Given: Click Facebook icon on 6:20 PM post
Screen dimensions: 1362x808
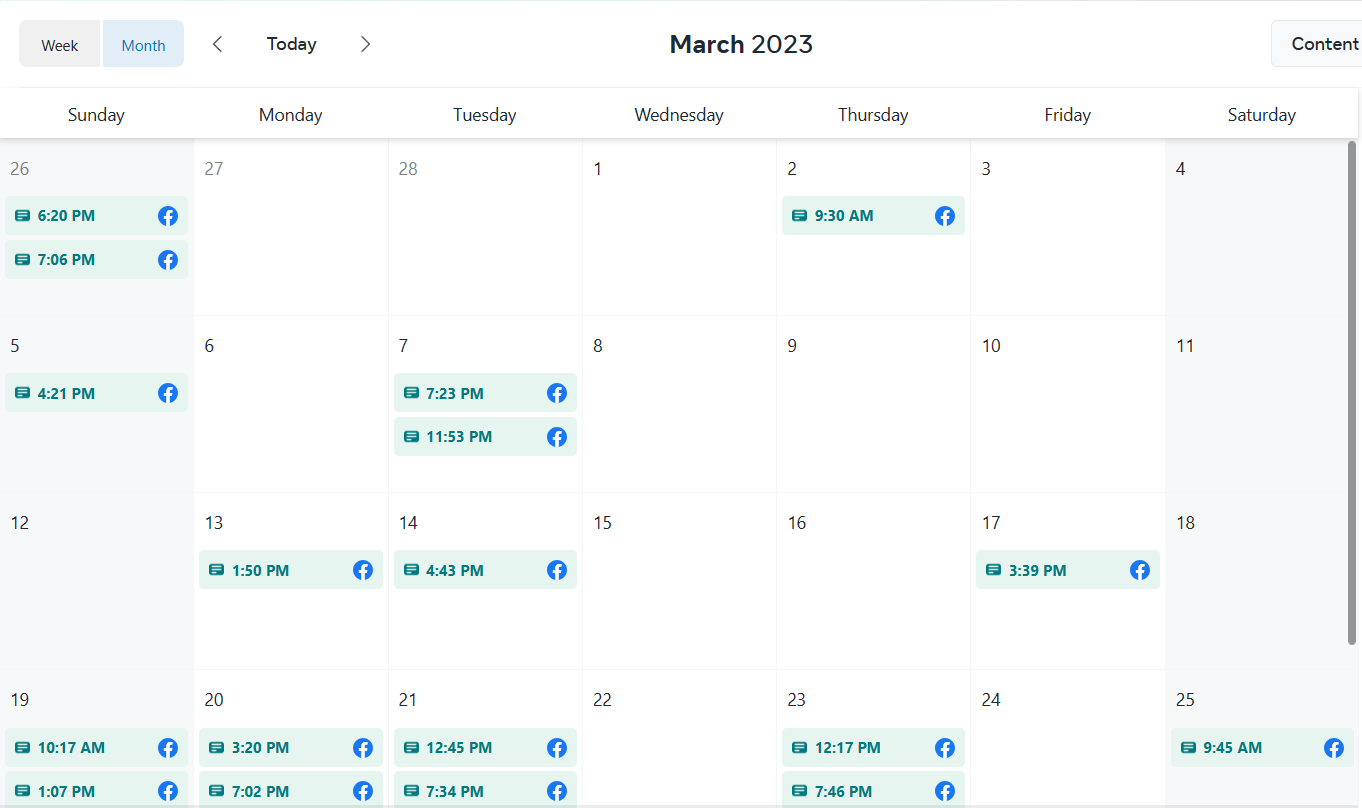Looking at the screenshot, I should click(x=168, y=216).
